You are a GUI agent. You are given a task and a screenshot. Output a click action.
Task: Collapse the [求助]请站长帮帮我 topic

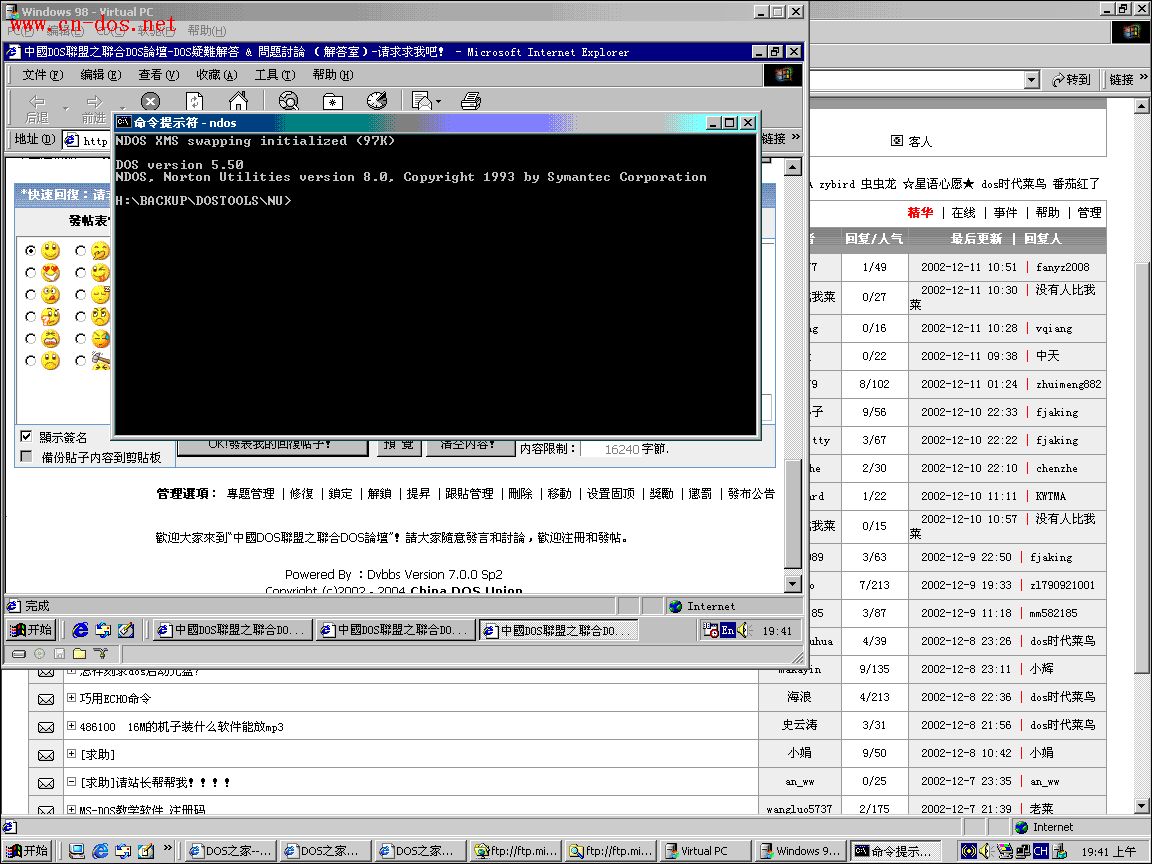pos(71,782)
